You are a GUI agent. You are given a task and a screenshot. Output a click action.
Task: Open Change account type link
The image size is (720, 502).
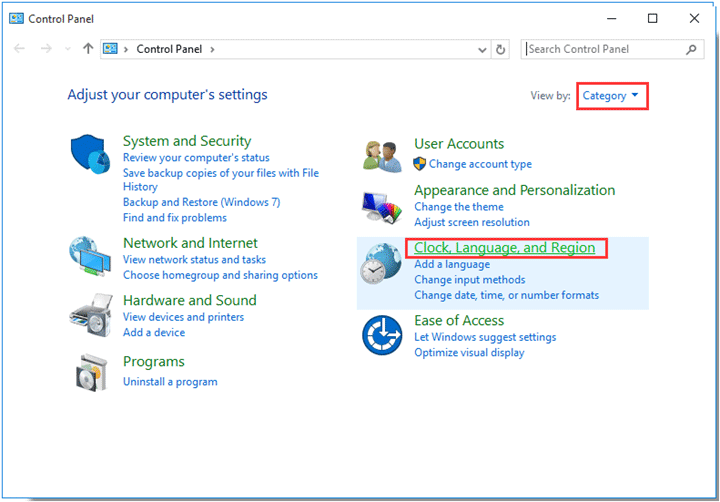click(480, 164)
